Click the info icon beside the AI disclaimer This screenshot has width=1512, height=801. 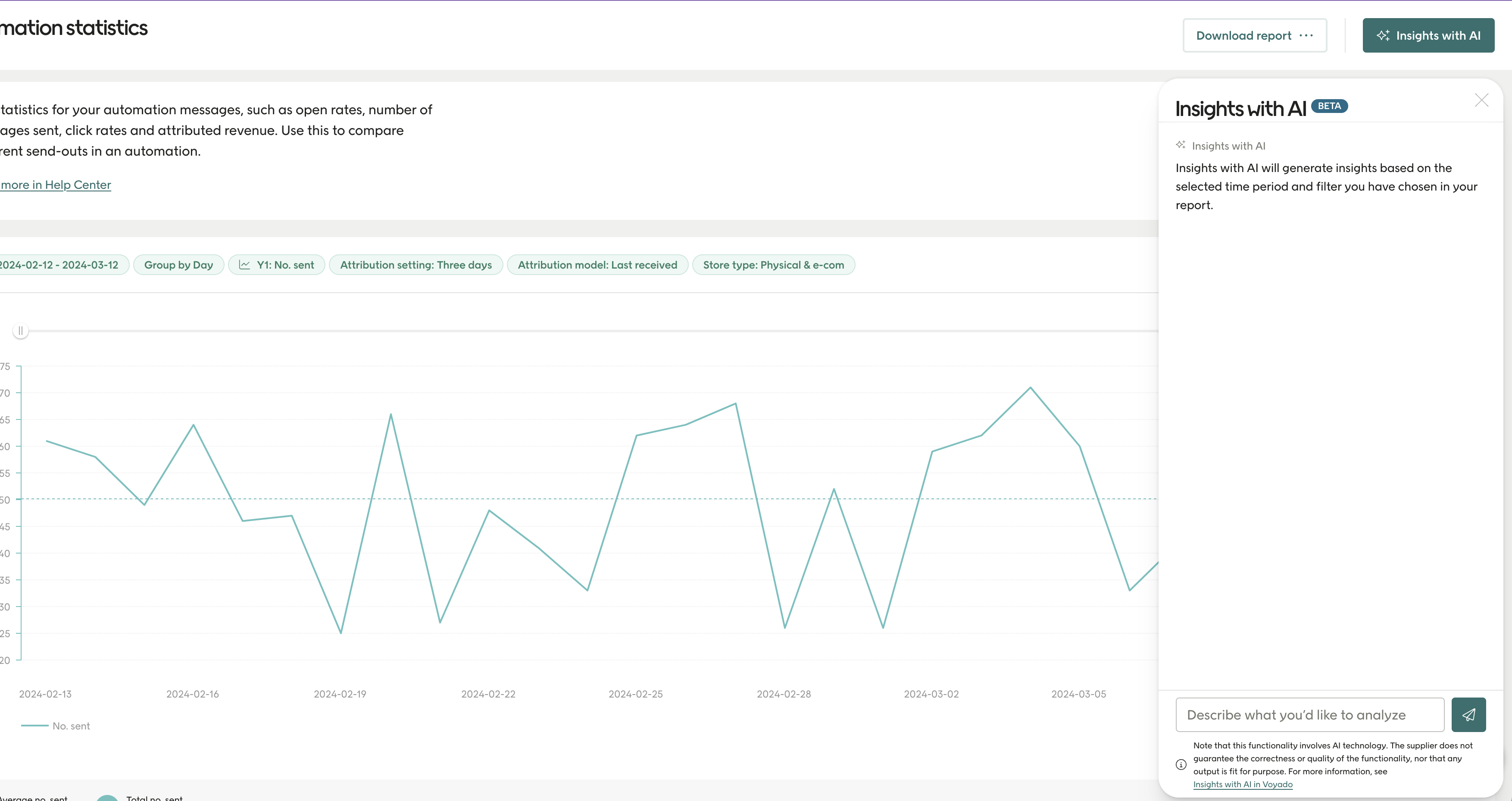coord(1181,765)
